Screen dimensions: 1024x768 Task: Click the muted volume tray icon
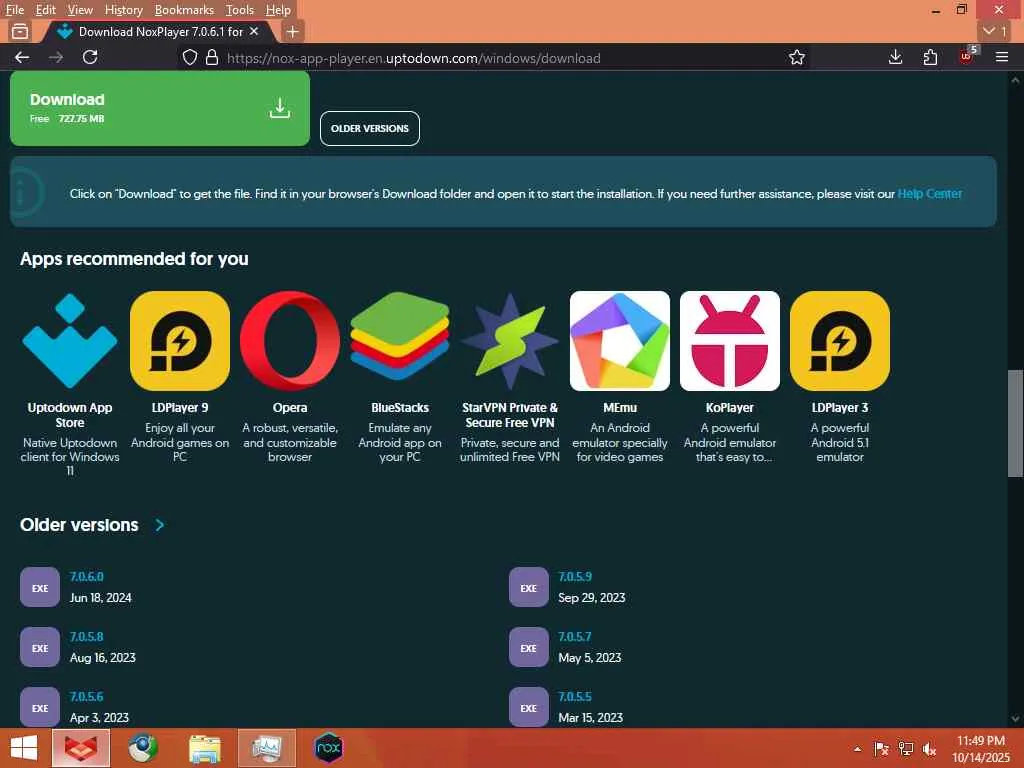coord(929,748)
